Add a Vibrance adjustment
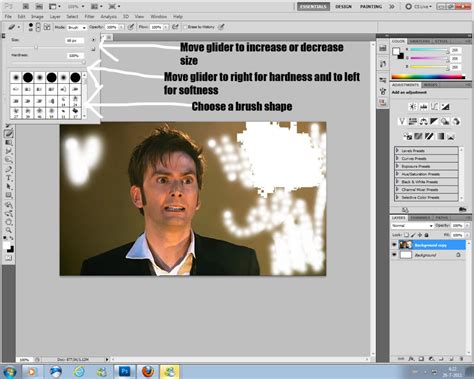 (402, 121)
